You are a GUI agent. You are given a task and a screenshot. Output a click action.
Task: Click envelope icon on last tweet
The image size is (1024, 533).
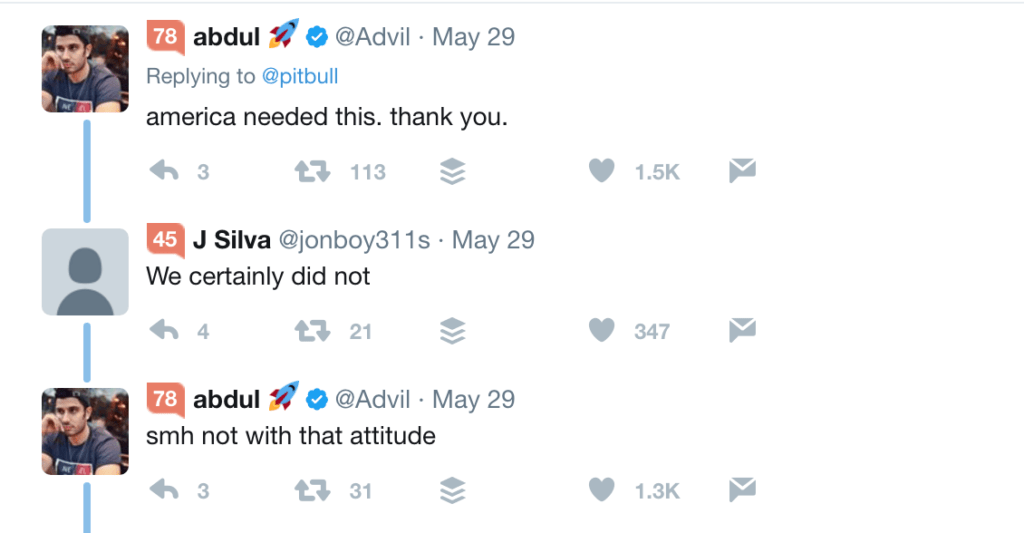coord(741,490)
